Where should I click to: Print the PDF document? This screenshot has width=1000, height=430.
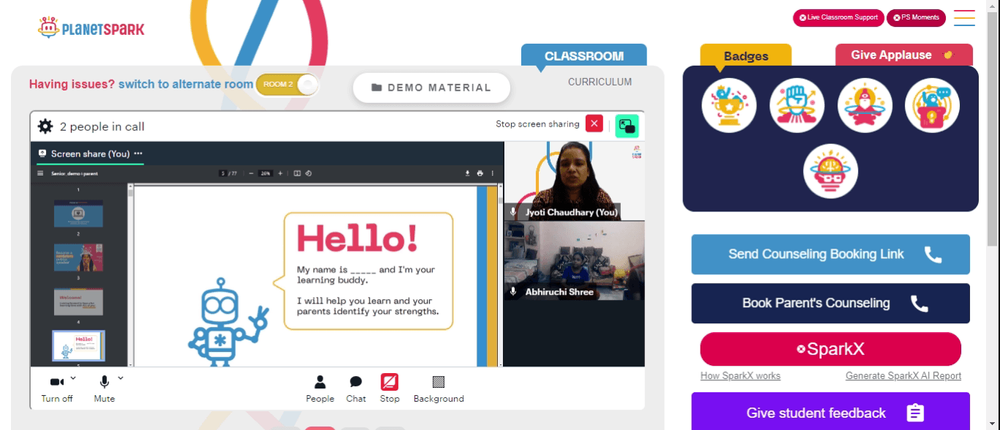480,173
